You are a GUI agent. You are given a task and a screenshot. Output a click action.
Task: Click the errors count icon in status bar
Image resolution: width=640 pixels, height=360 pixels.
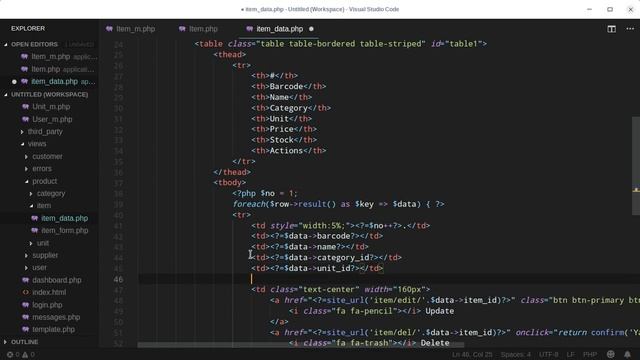[10, 354]
